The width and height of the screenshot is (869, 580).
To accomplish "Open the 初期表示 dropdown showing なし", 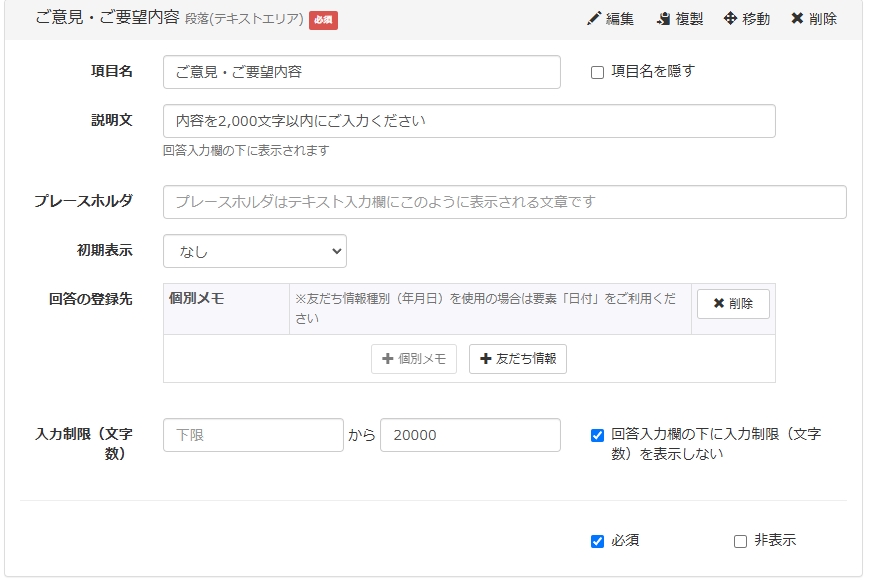I will pos(254,251).
